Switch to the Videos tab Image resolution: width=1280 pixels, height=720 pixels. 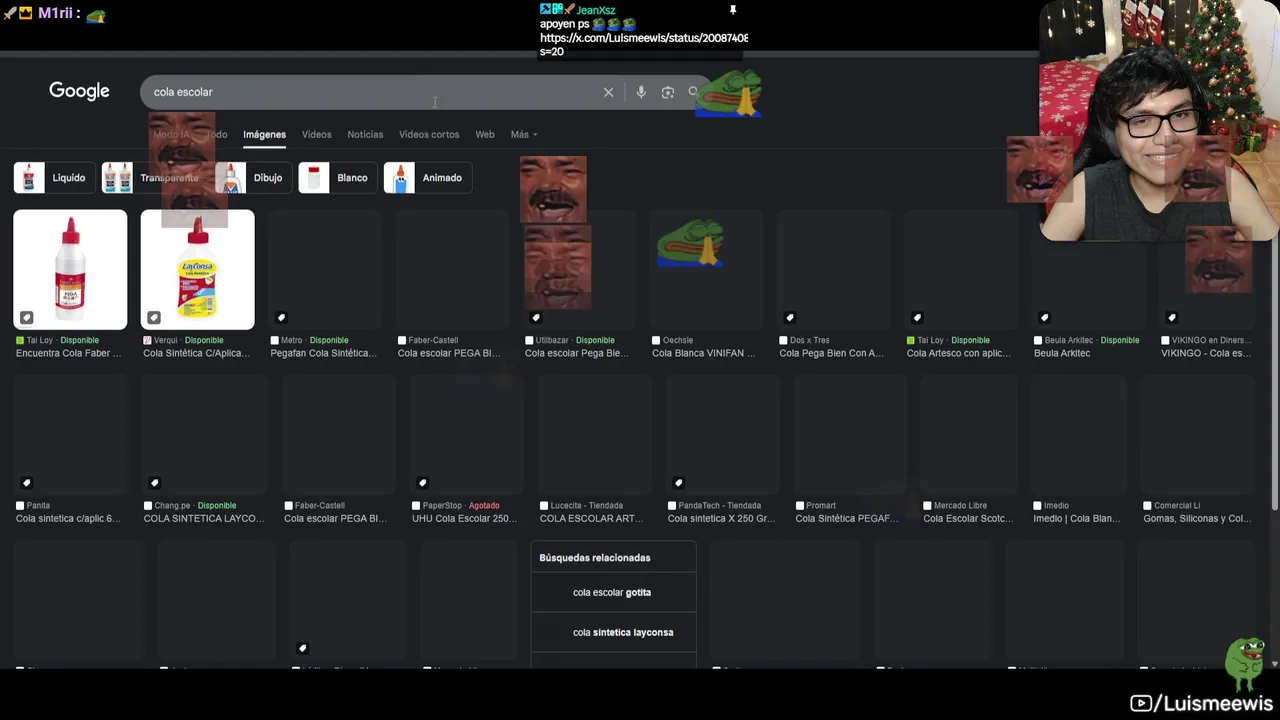coord(316,134)
